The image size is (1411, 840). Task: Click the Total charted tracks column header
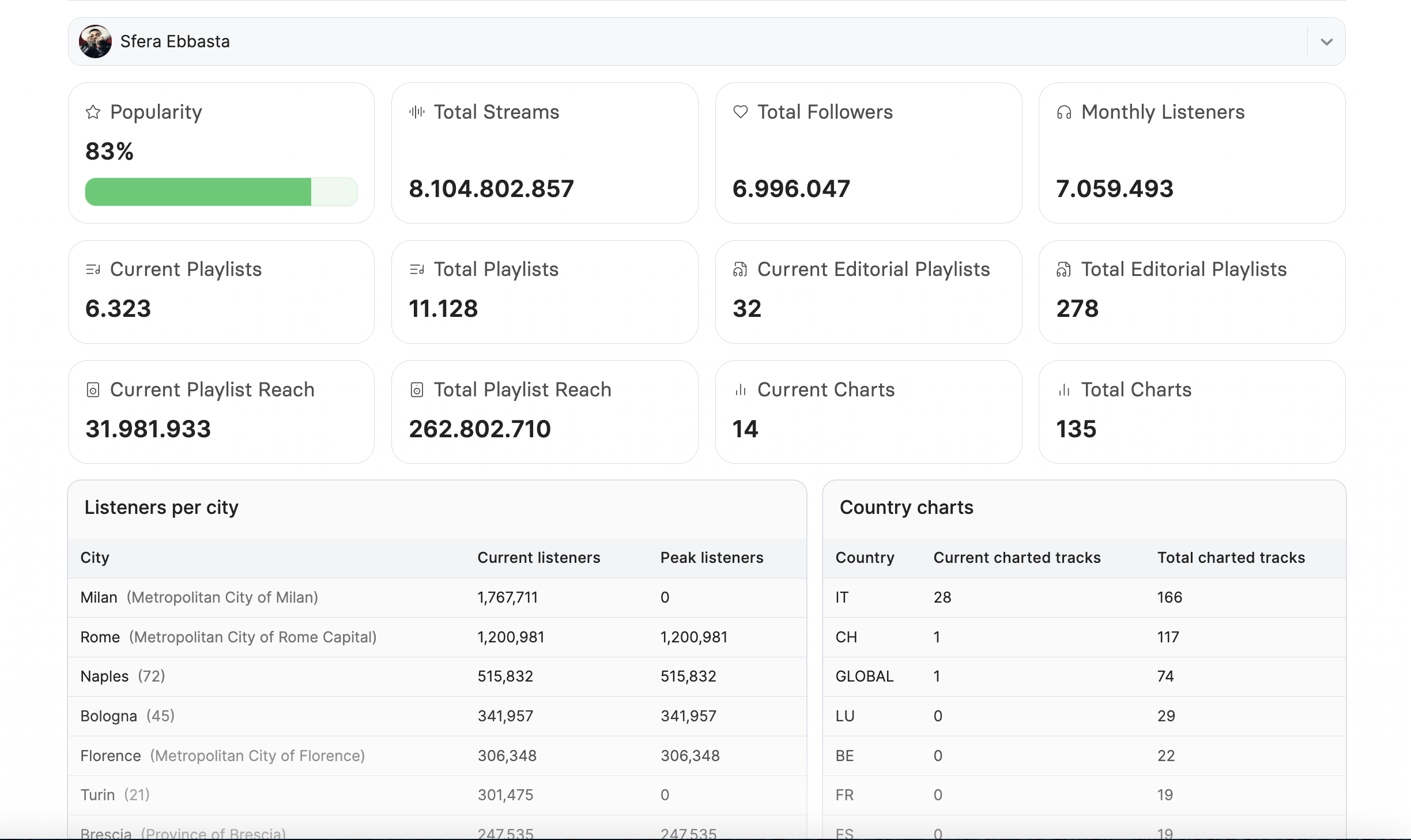tap(1231, 558)
